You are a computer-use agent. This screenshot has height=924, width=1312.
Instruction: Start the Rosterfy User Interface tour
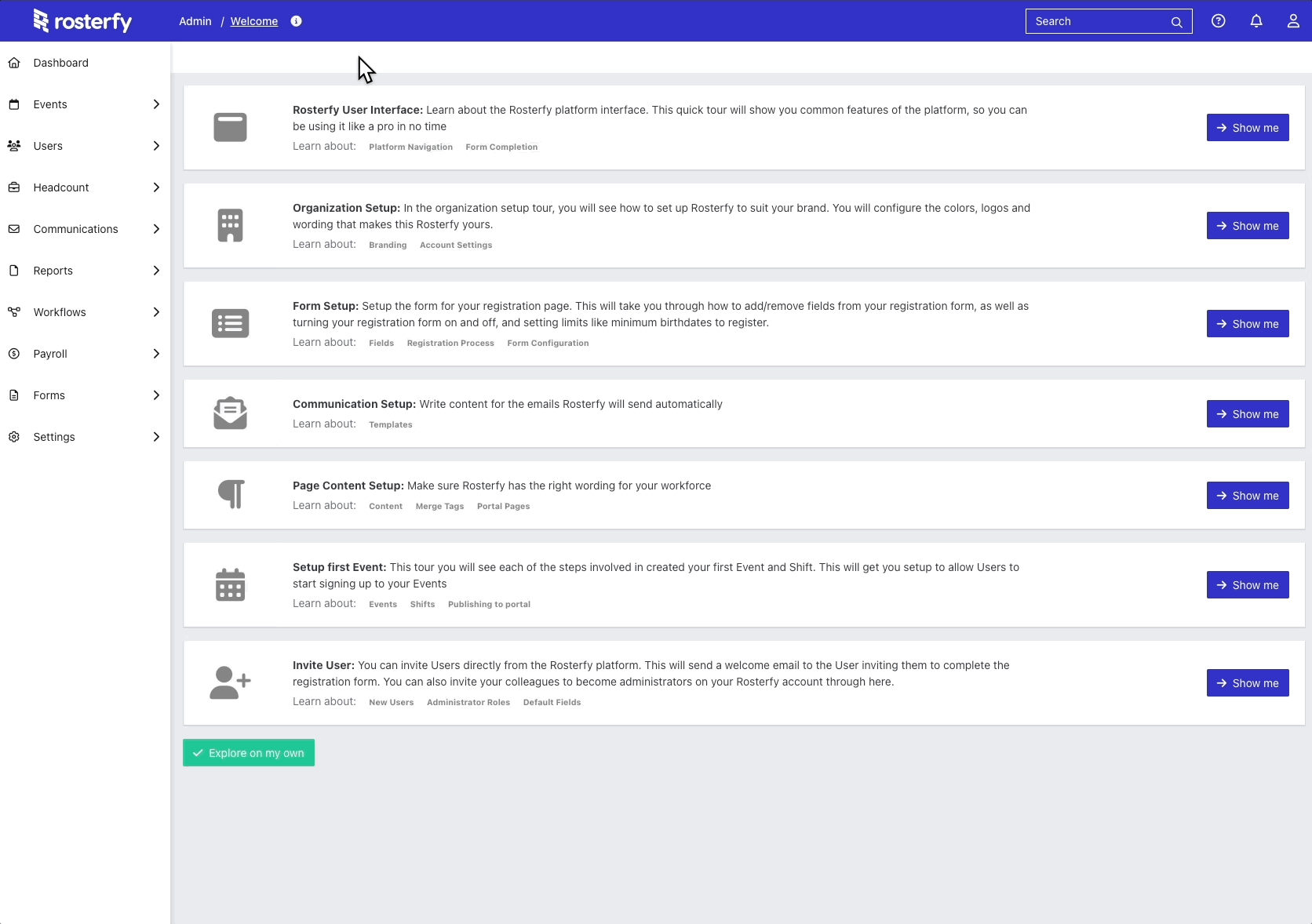(x=1248, y=128)
